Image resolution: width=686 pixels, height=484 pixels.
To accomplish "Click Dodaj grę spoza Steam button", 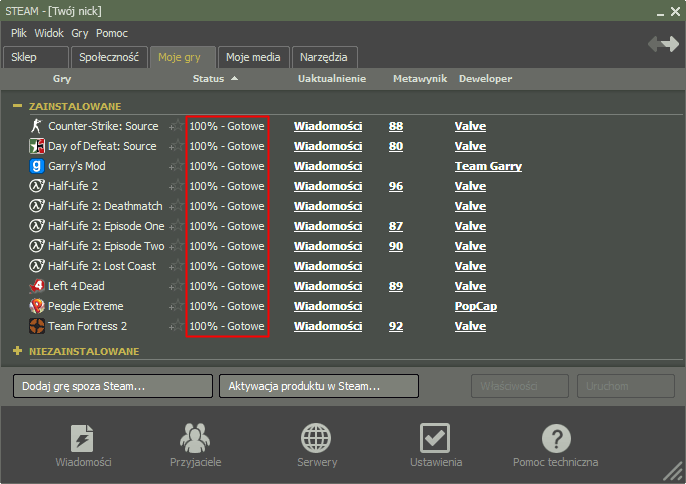I will click(x=113, y=386).
